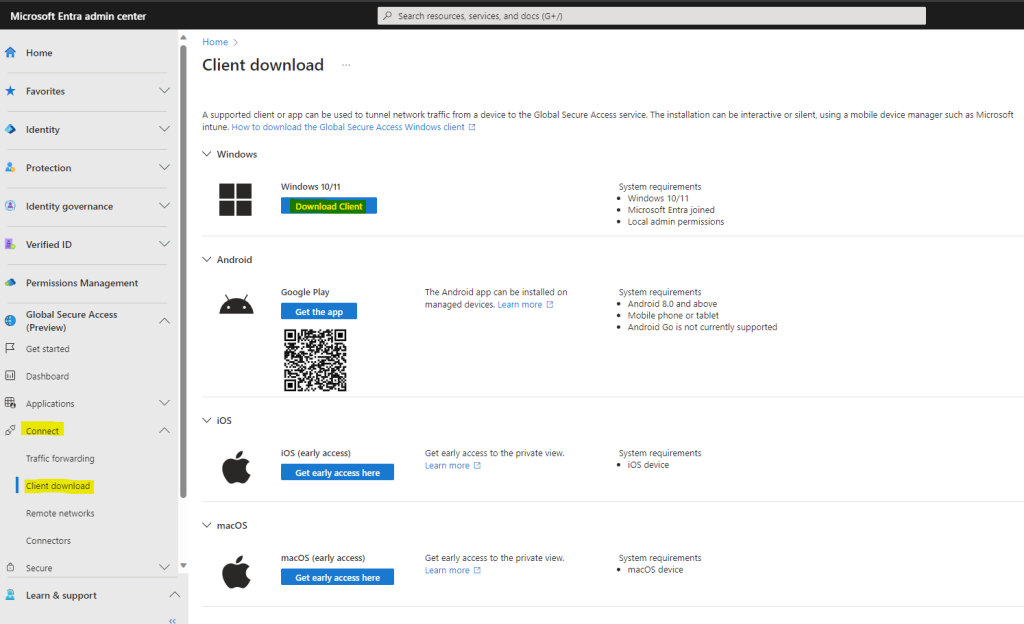
Task: Click macOS Get early access here button
Action: 337,577
